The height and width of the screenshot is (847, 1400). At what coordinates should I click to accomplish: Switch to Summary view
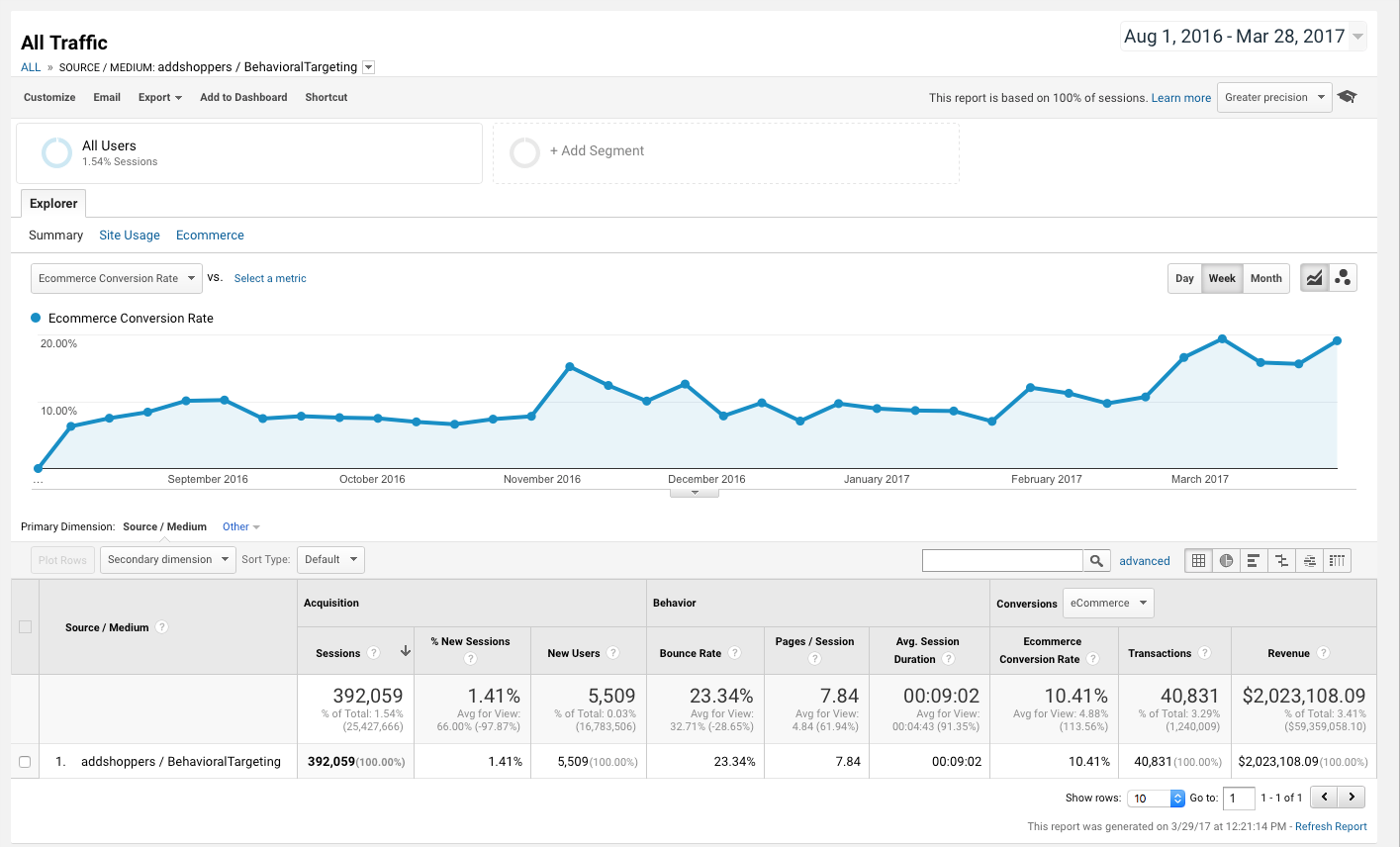tap(55, 235)
